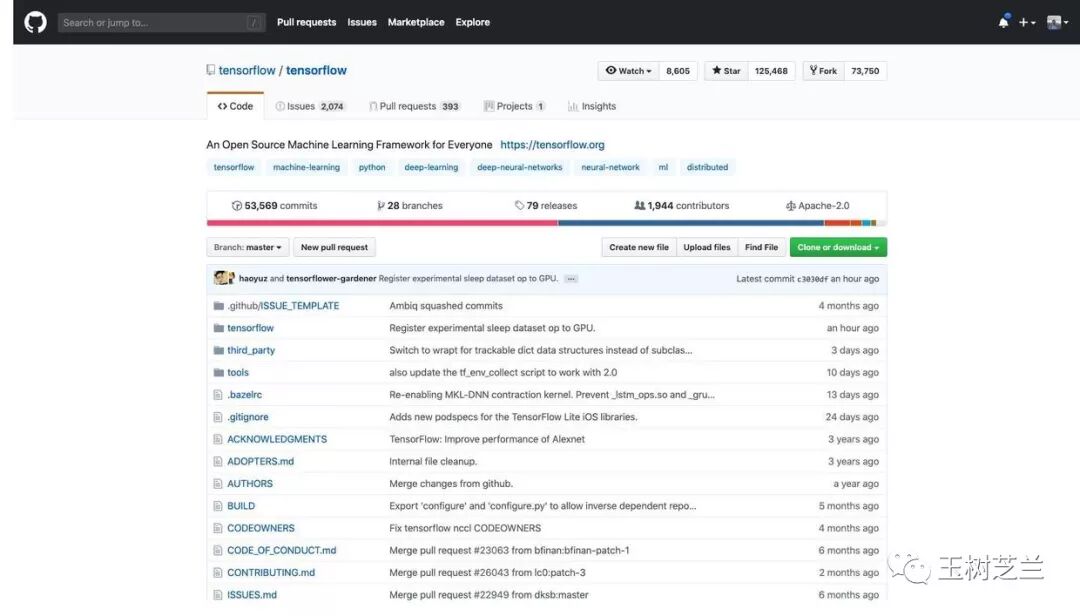Open the .github/ISSUE_TEMPLATE folder

coord(283,305)
